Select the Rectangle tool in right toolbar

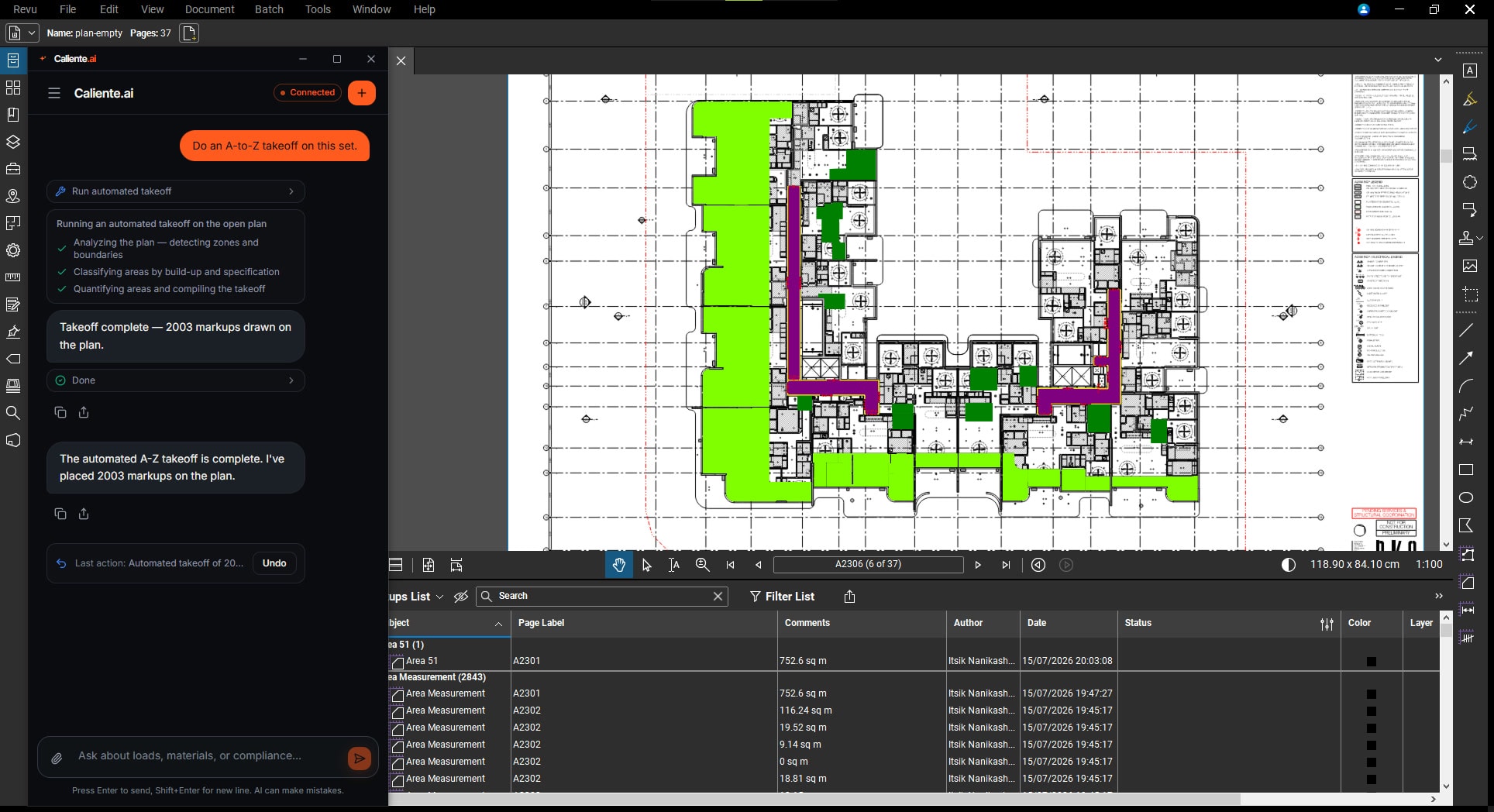pos(1466,470)
